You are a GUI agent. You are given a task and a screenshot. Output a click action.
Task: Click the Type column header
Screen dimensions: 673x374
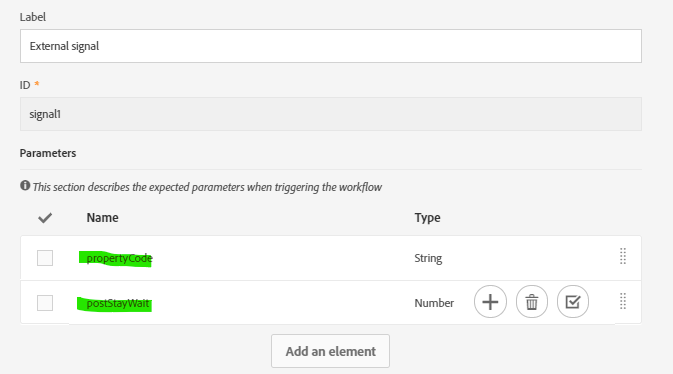[427, 218]
